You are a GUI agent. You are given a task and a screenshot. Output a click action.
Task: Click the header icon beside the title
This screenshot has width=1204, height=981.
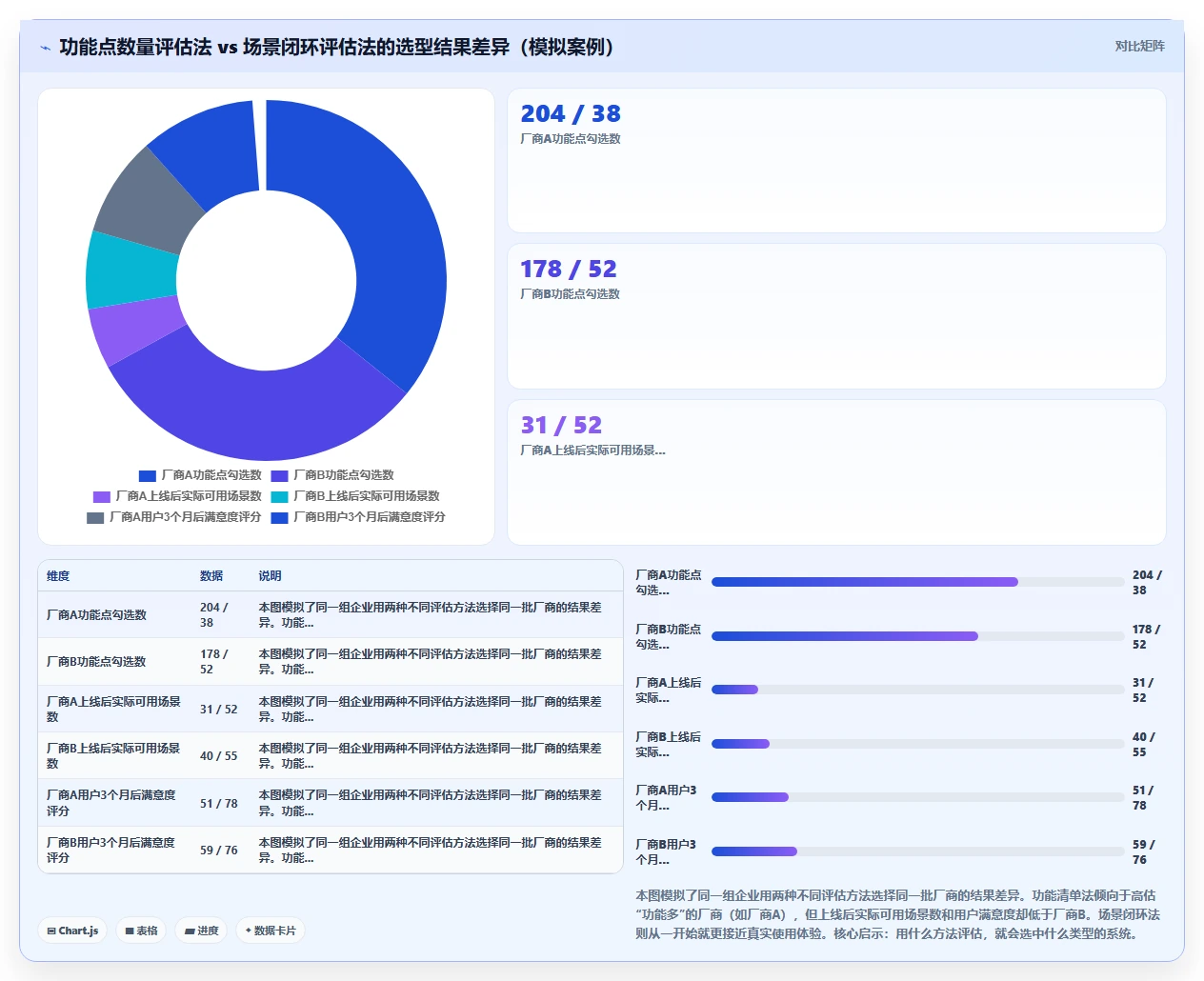coord(45,47)
